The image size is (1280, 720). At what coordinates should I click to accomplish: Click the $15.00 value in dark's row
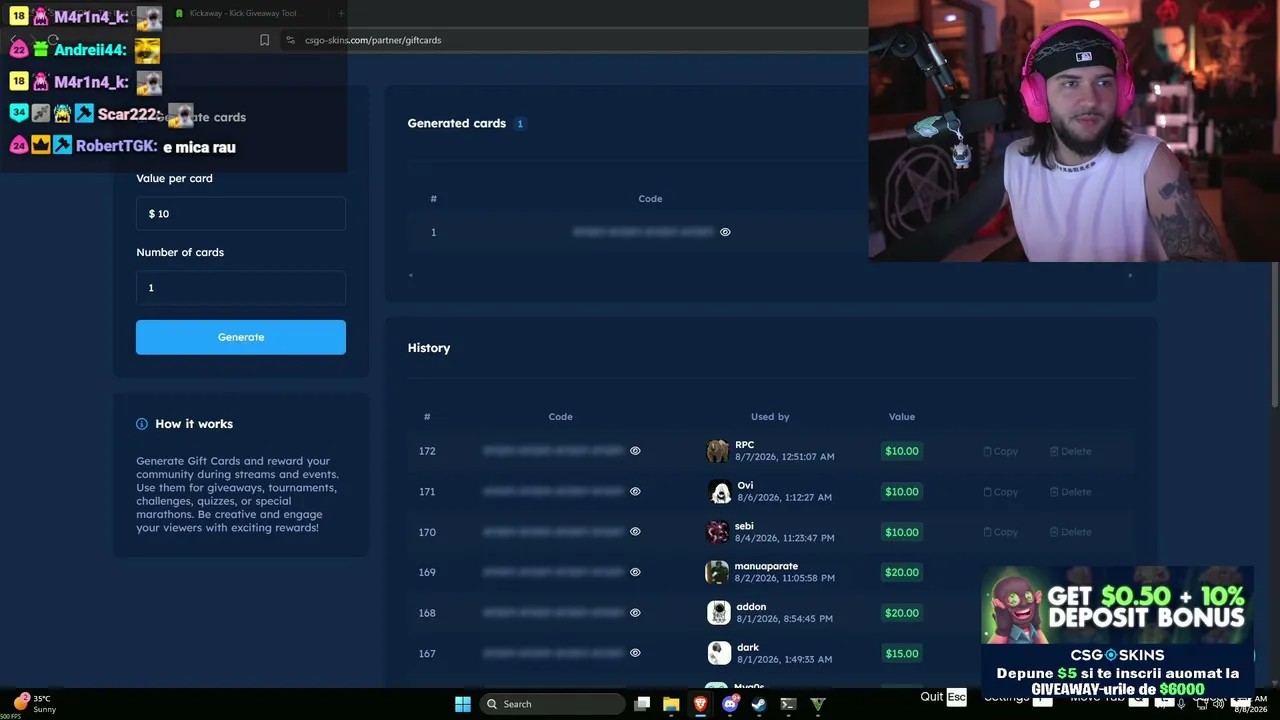tap(901, 654)
